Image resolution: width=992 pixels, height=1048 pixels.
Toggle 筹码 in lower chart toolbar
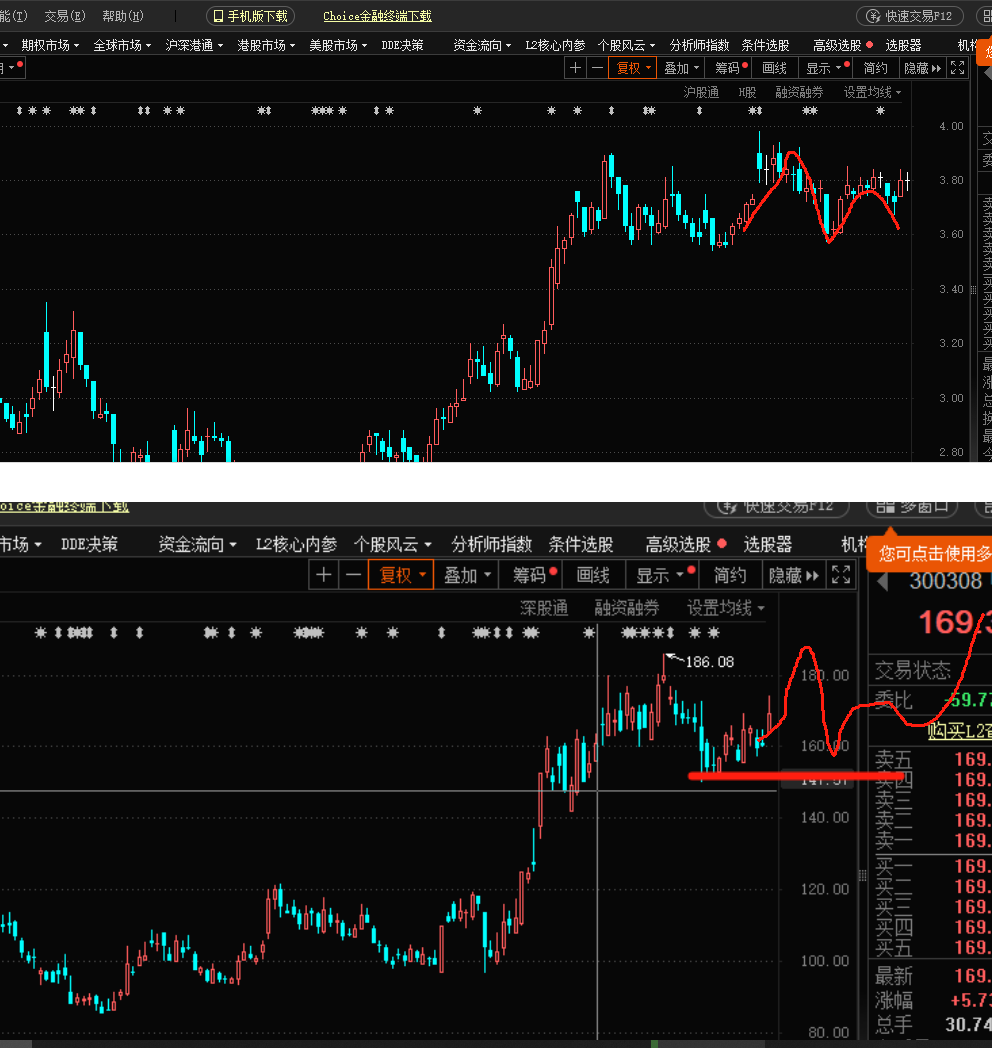point(532,575)
